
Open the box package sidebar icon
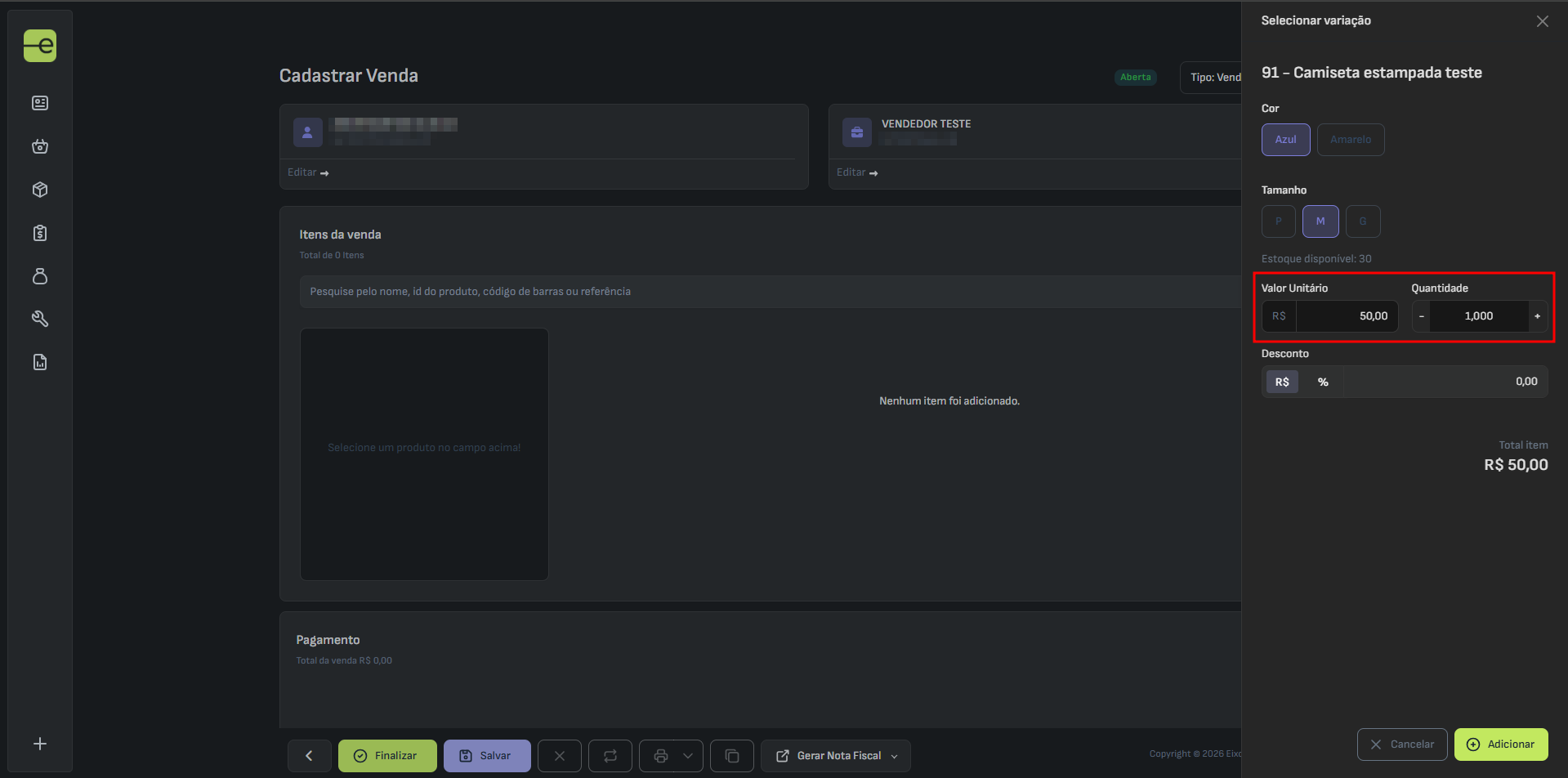40,190
